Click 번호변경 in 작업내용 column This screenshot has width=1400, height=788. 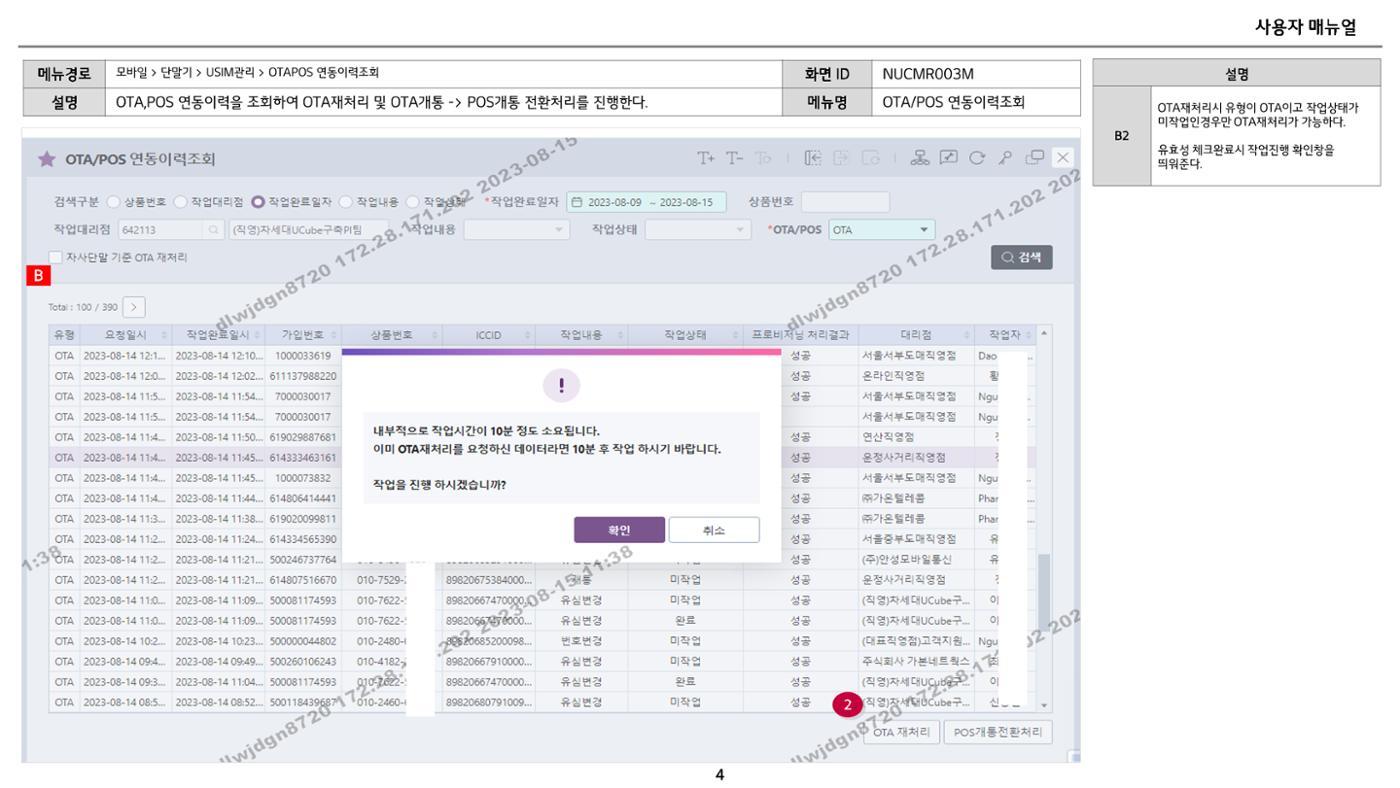coord(581,640)
